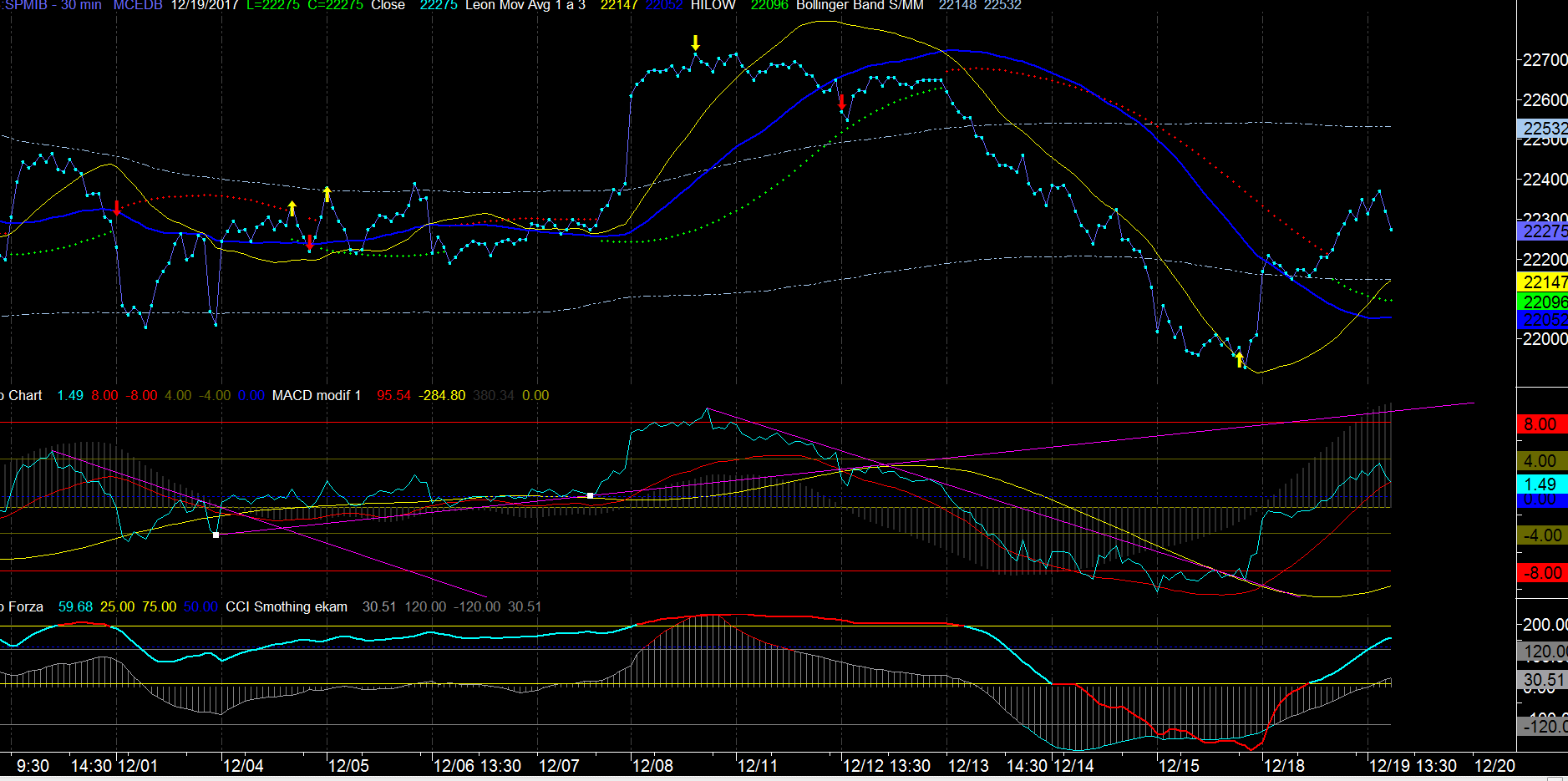
Task: Click the blue 22052 price tag on the axis
Action: coord(1542,320)
